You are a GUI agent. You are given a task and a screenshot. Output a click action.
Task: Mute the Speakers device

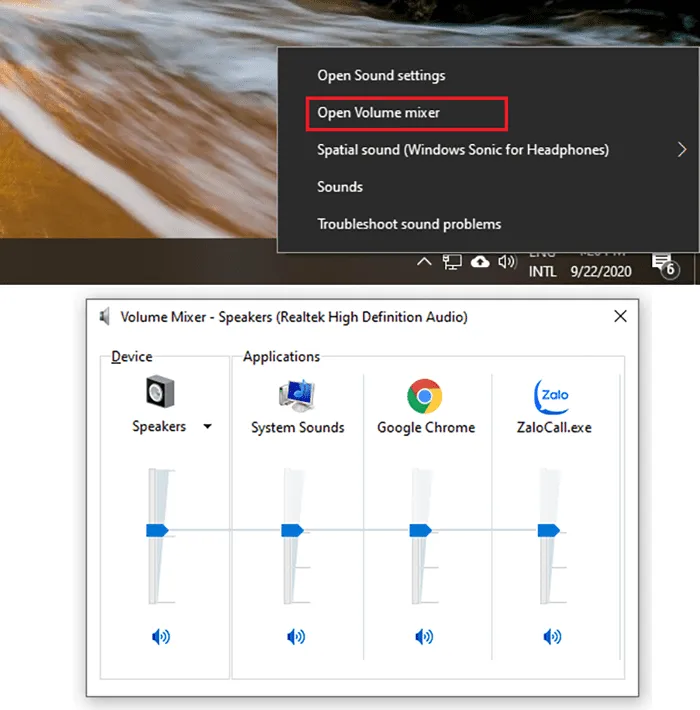coord(160,636)
